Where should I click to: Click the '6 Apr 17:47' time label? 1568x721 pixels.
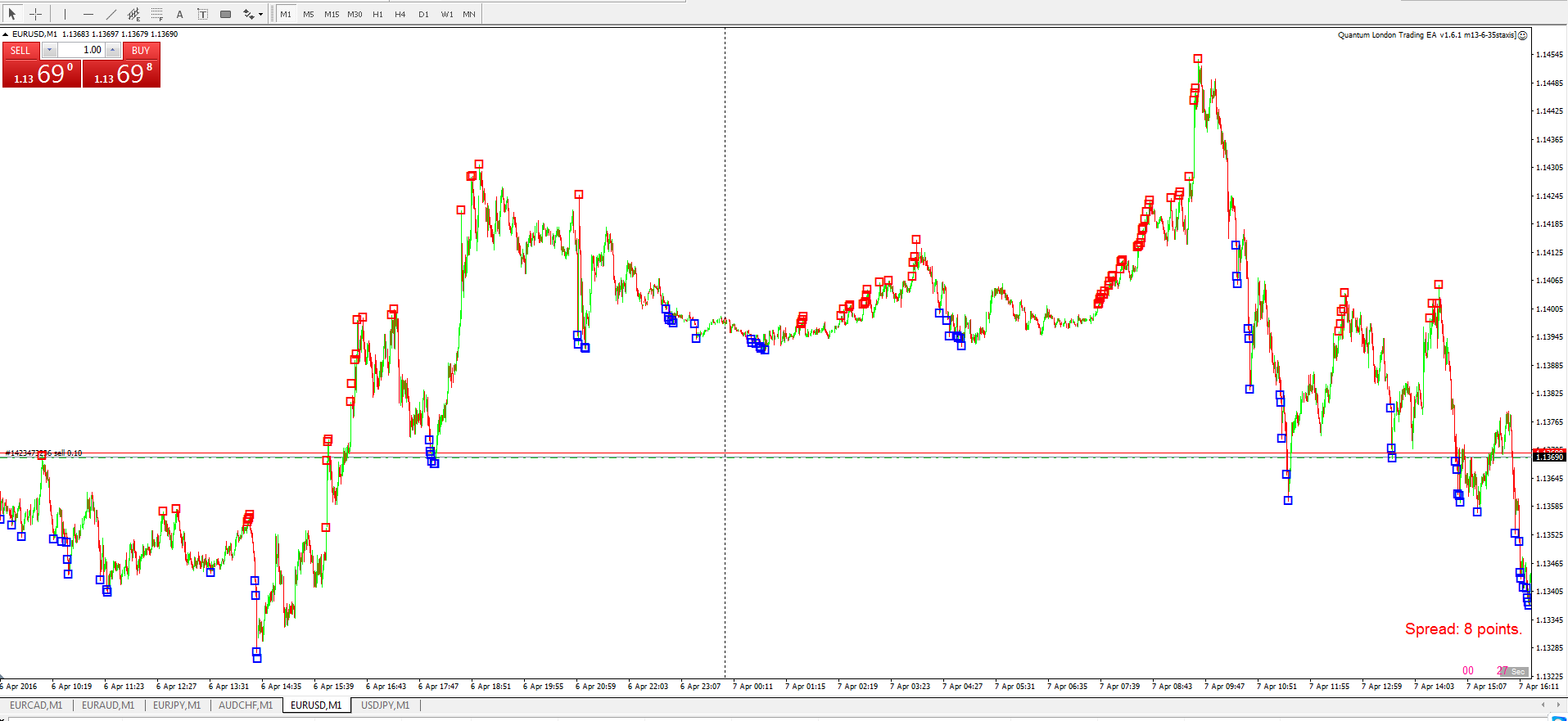[x=439, y=687]
